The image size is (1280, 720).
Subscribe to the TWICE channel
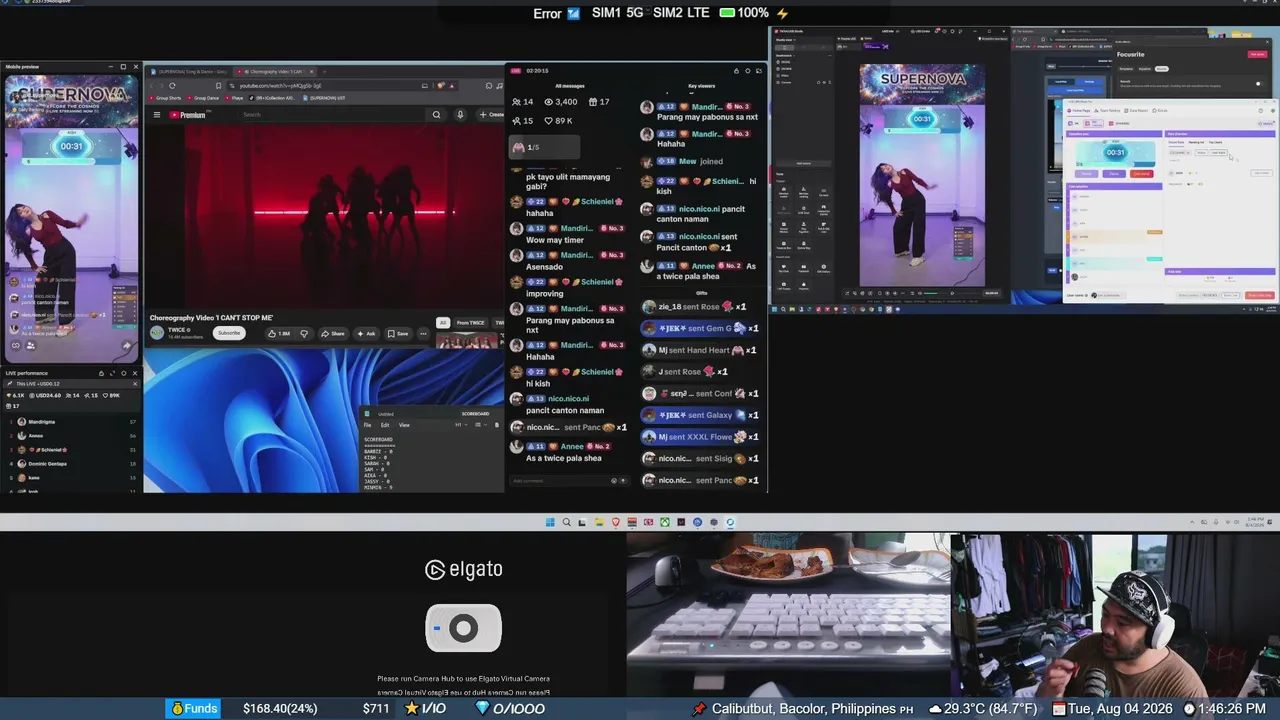(x=229, y=333)
